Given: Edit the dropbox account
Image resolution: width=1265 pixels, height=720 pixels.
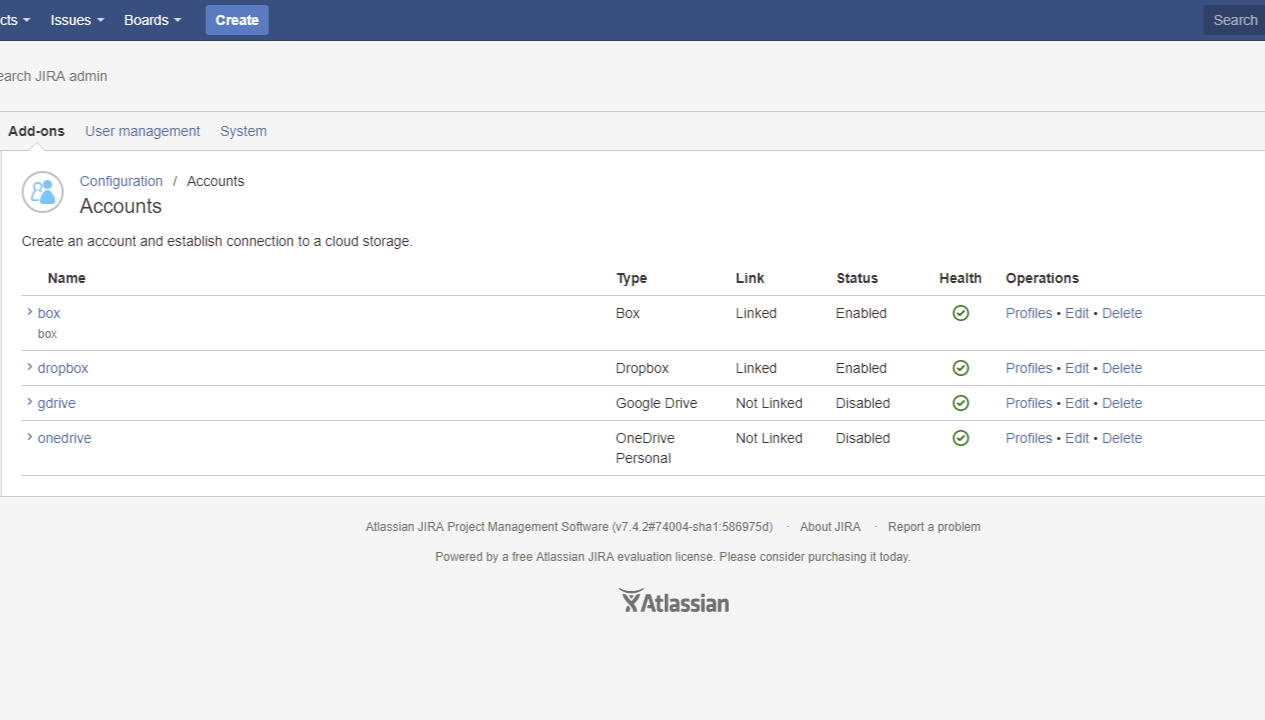Looking at the screenshot, I should click(x=1077, y=368).
